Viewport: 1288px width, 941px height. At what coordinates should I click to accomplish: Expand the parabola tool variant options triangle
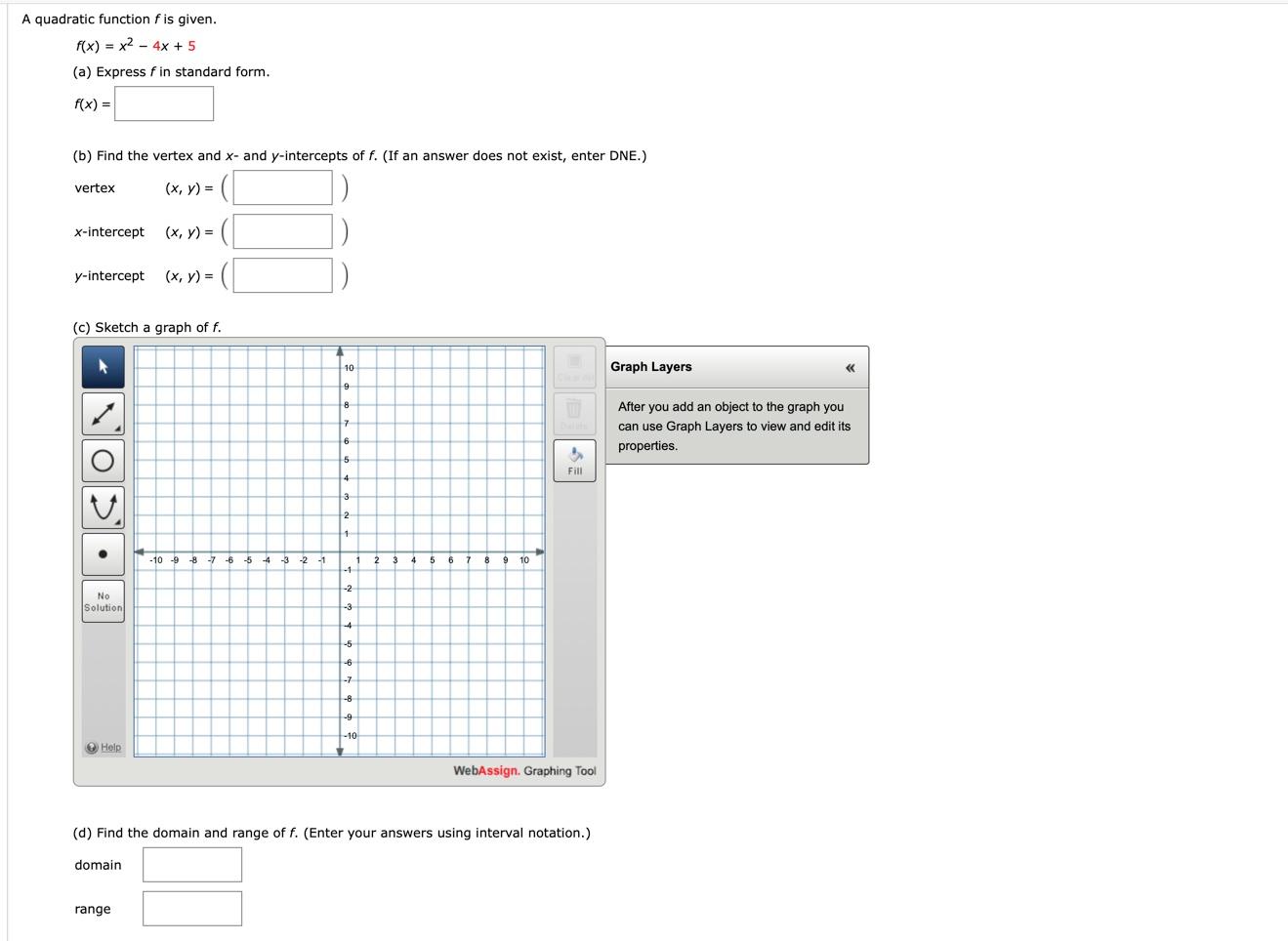[x=116, y=521]
